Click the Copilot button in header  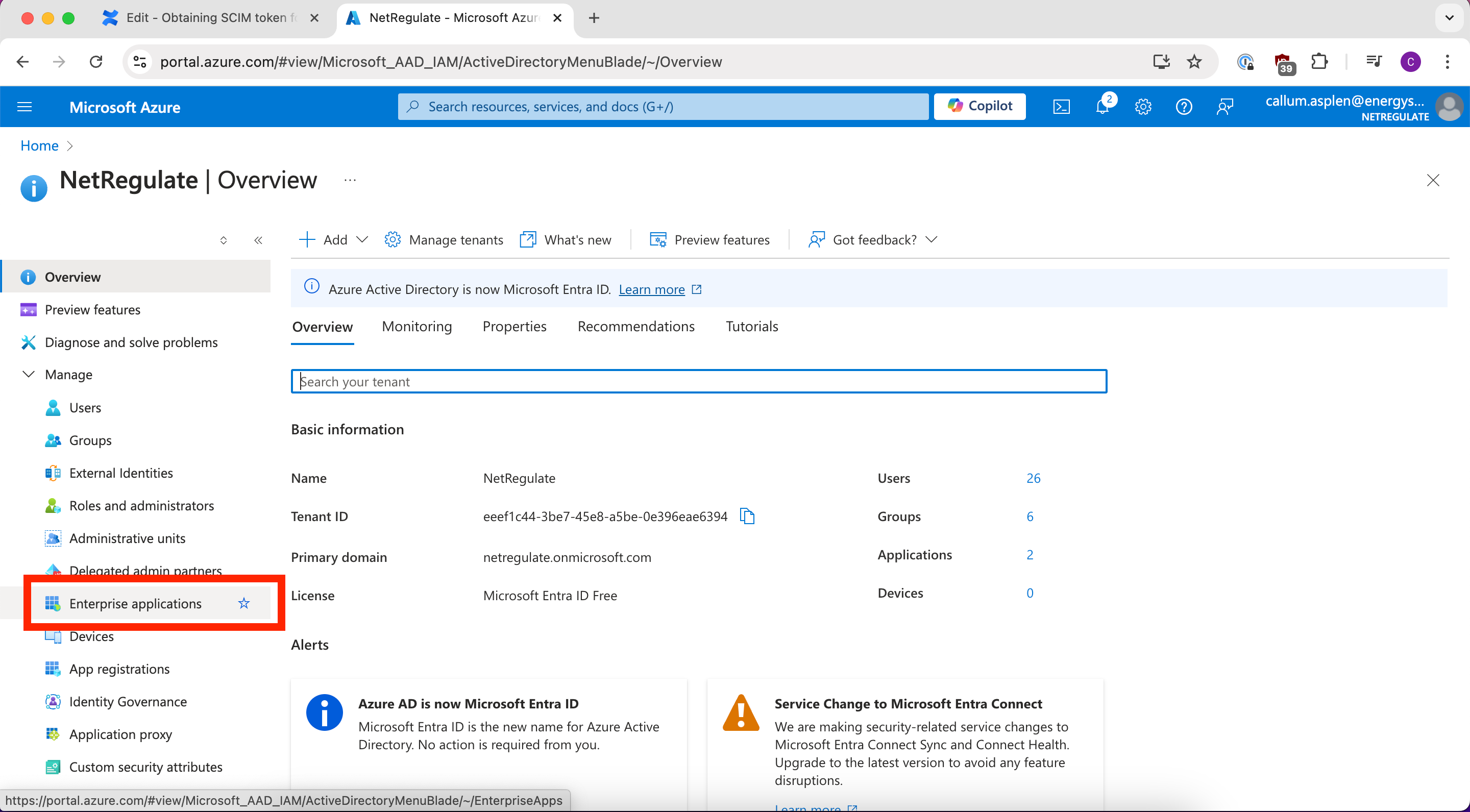coord(979,106)
